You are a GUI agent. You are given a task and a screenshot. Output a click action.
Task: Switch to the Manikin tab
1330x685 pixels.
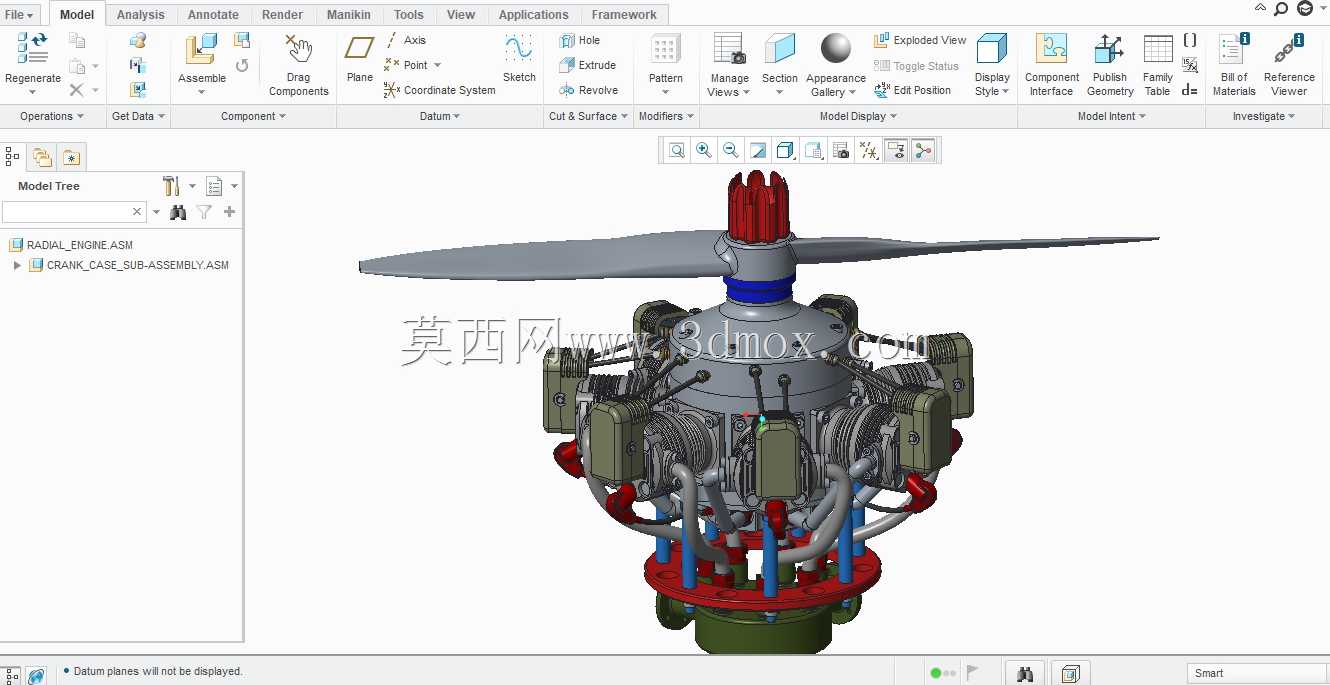[349, 15]
